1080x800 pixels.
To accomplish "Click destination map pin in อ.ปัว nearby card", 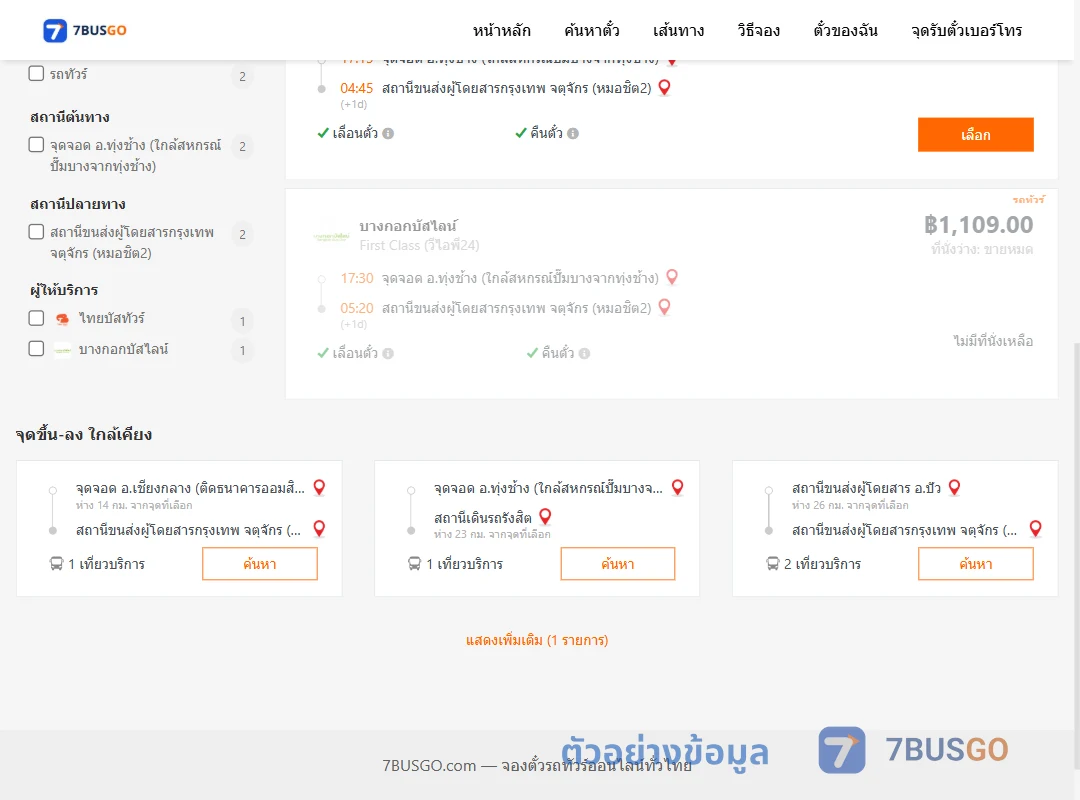I will tap(1035, 529).
